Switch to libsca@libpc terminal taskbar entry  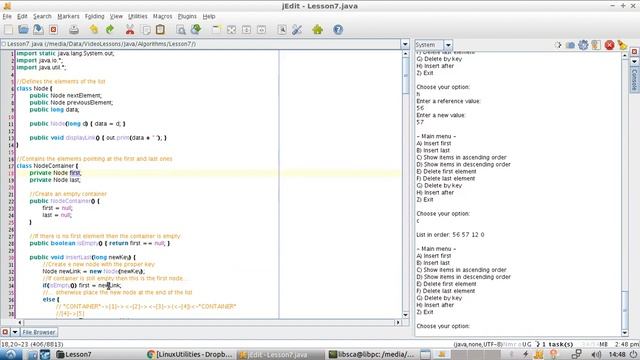coord(371,354)
